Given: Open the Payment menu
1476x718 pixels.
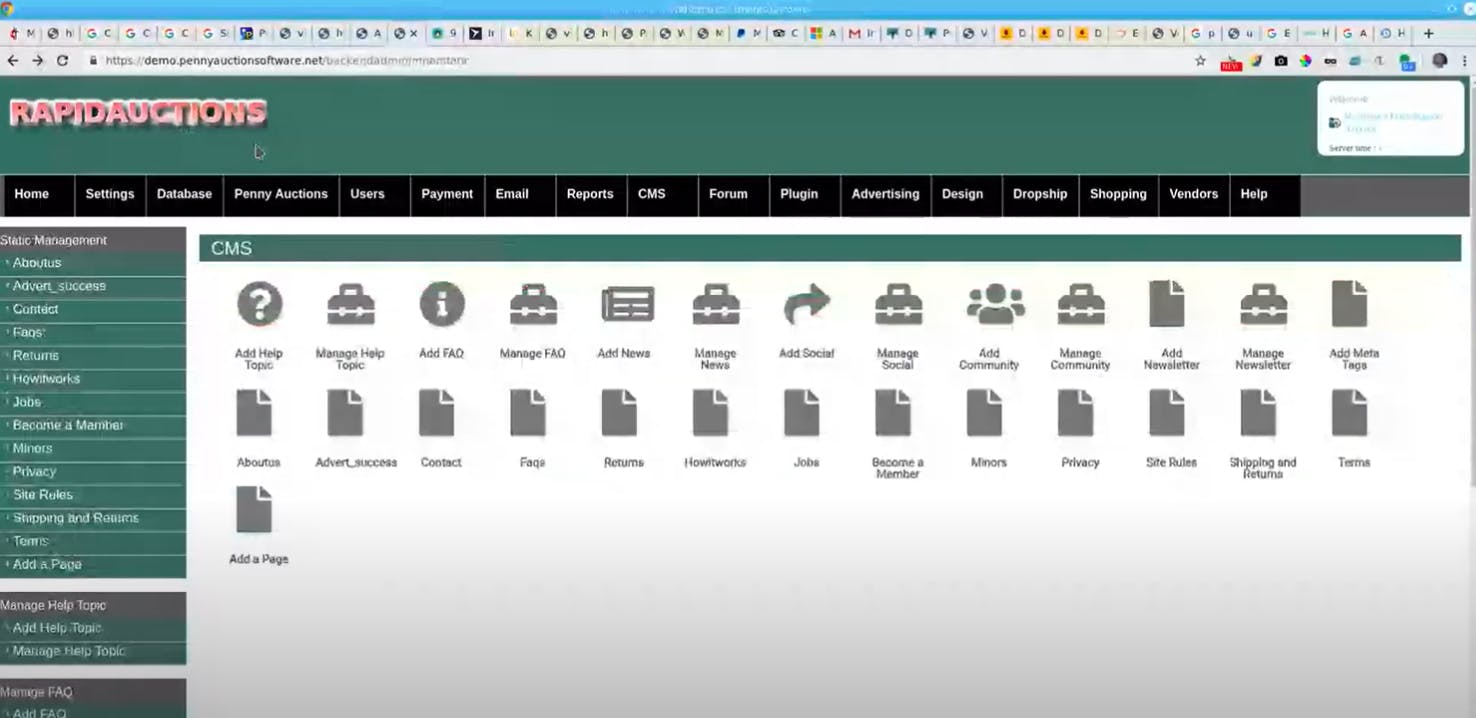Looking at the screenshot, I should click(x=447, y=195).
